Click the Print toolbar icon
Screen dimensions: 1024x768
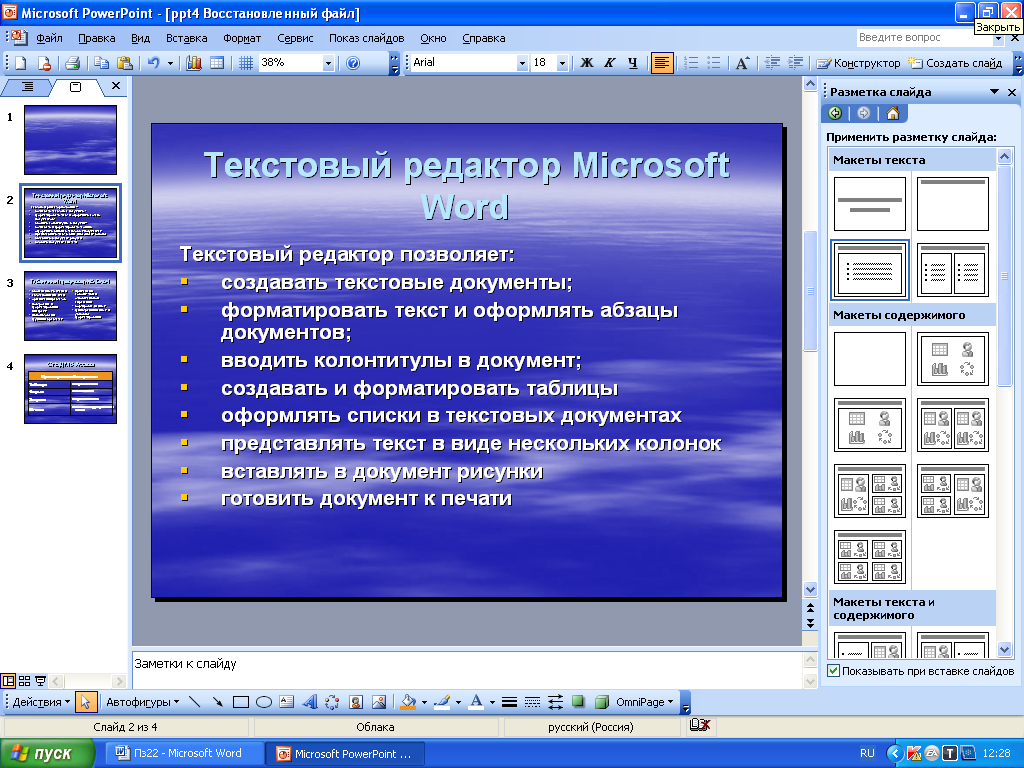(72, 63)
